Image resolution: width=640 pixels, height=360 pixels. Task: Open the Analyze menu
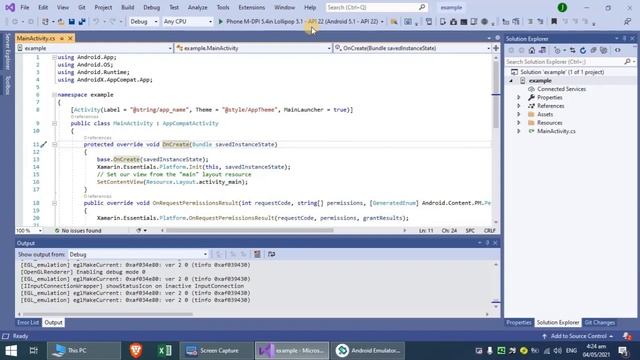[198, 7]
